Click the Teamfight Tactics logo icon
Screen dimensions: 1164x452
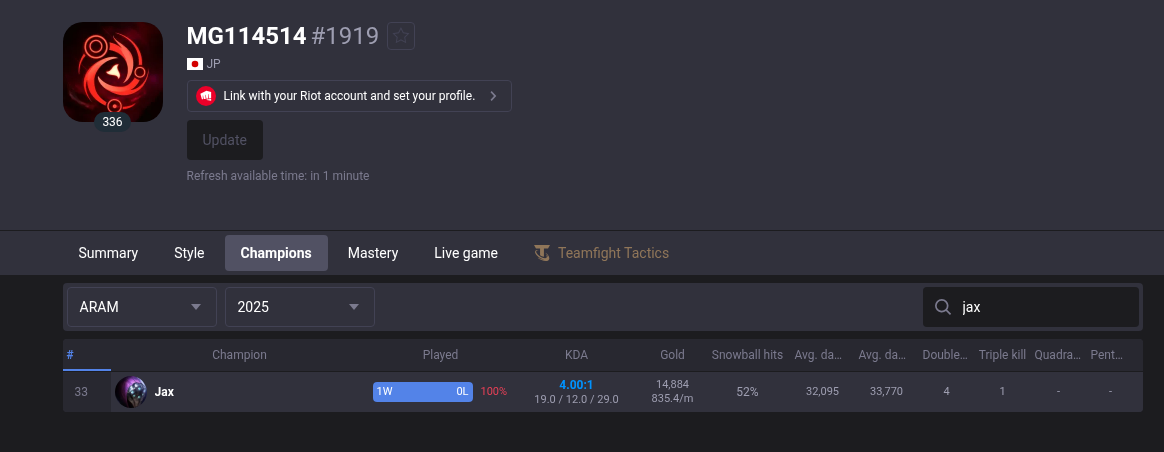[x=542, y=253]
